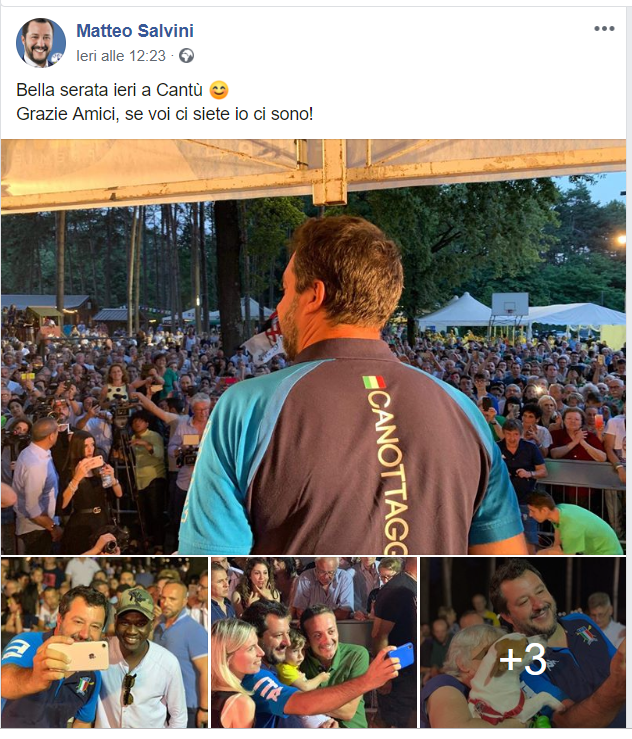
Task: Click the basketball backboard in the main photo
Action: tap(510, 304)
